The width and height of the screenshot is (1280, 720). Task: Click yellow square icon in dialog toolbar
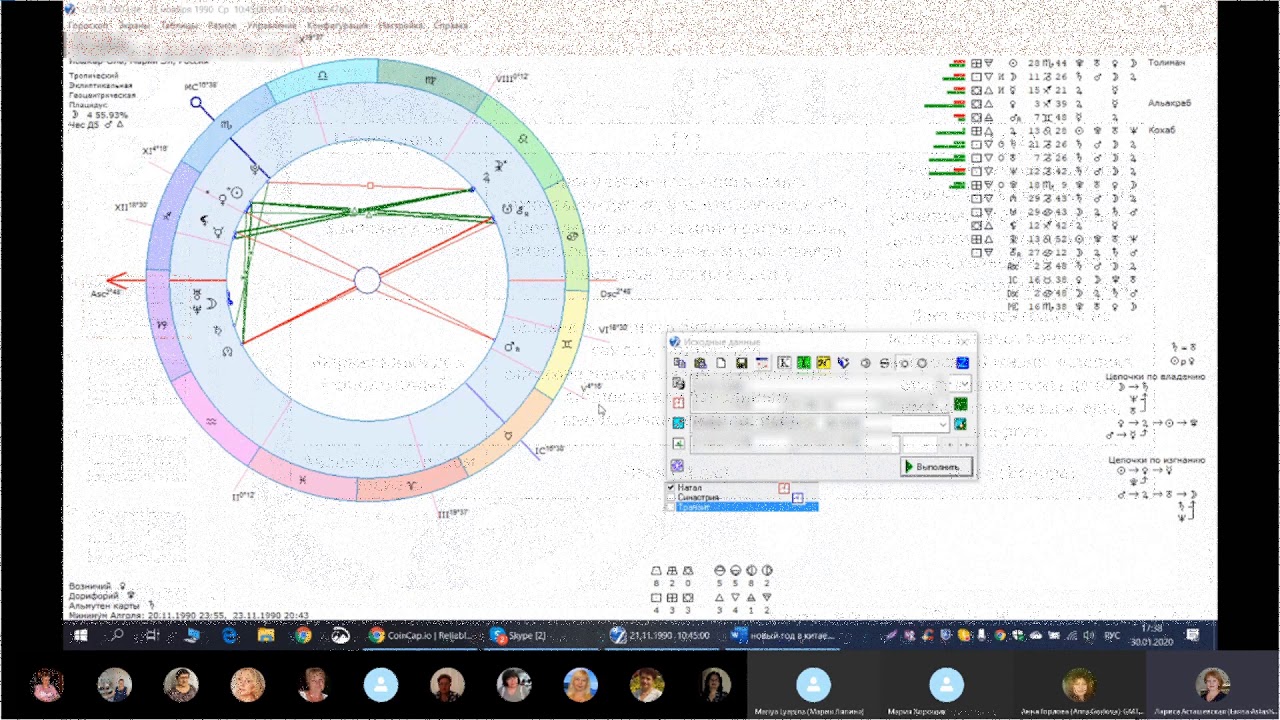click(824, 363)
